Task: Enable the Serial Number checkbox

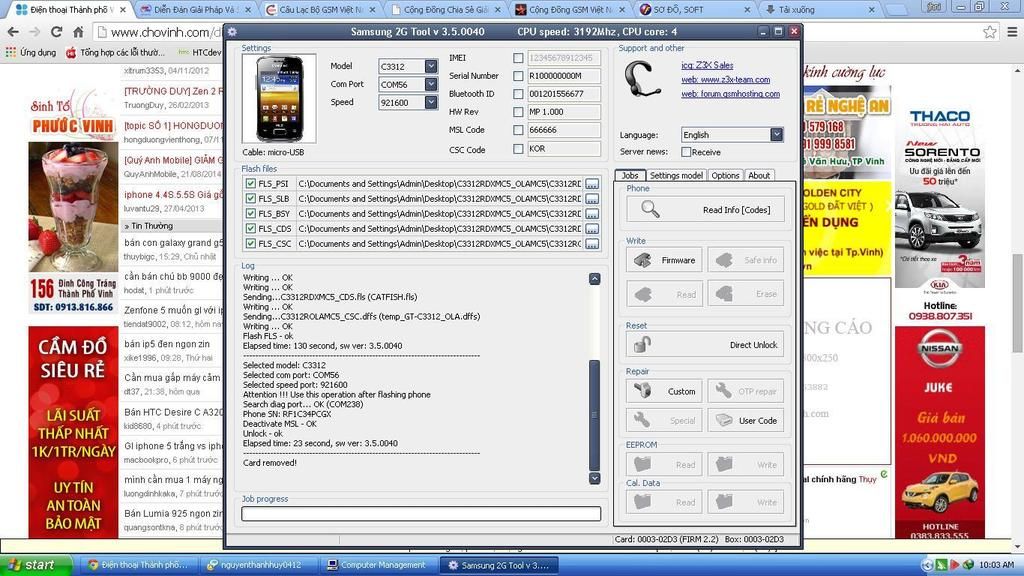Action: (x=518, y=76)
